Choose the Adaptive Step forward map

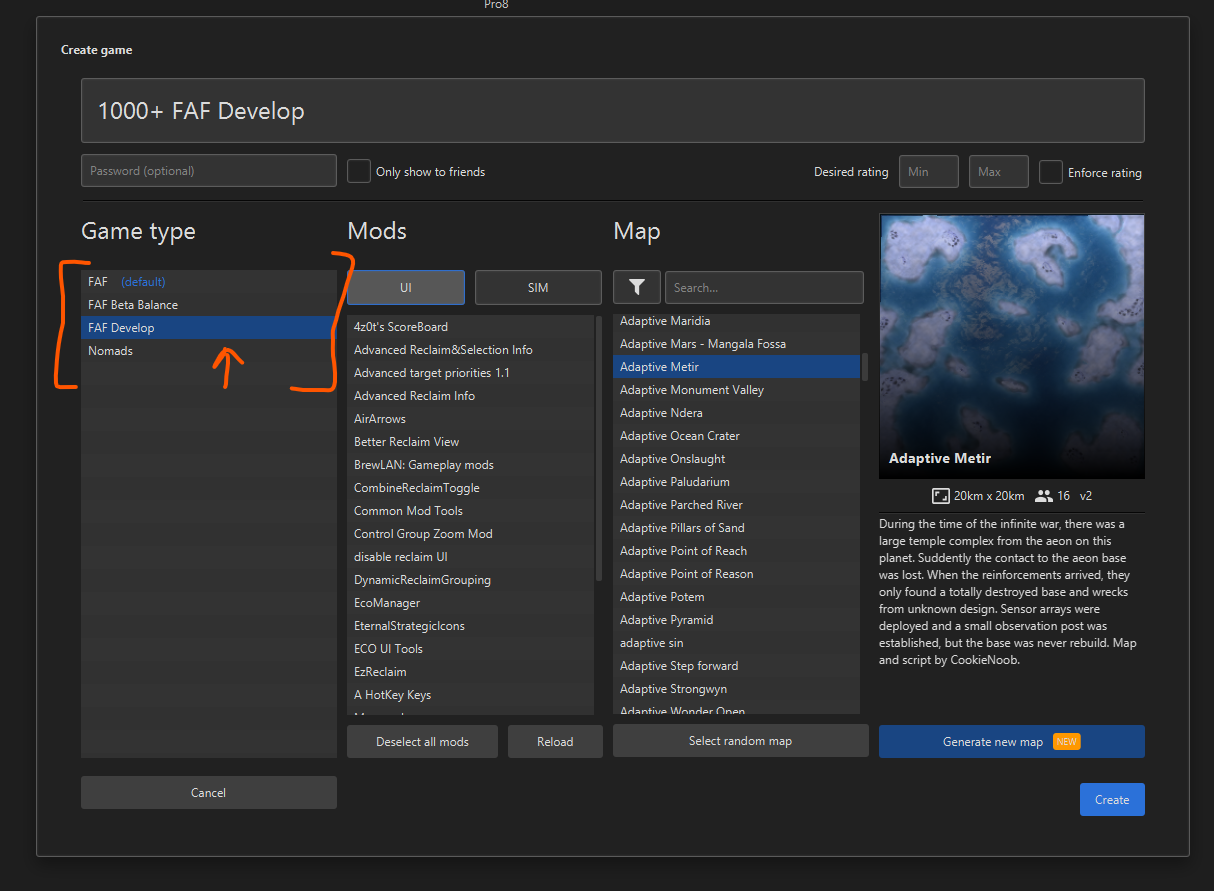point(737,666)
